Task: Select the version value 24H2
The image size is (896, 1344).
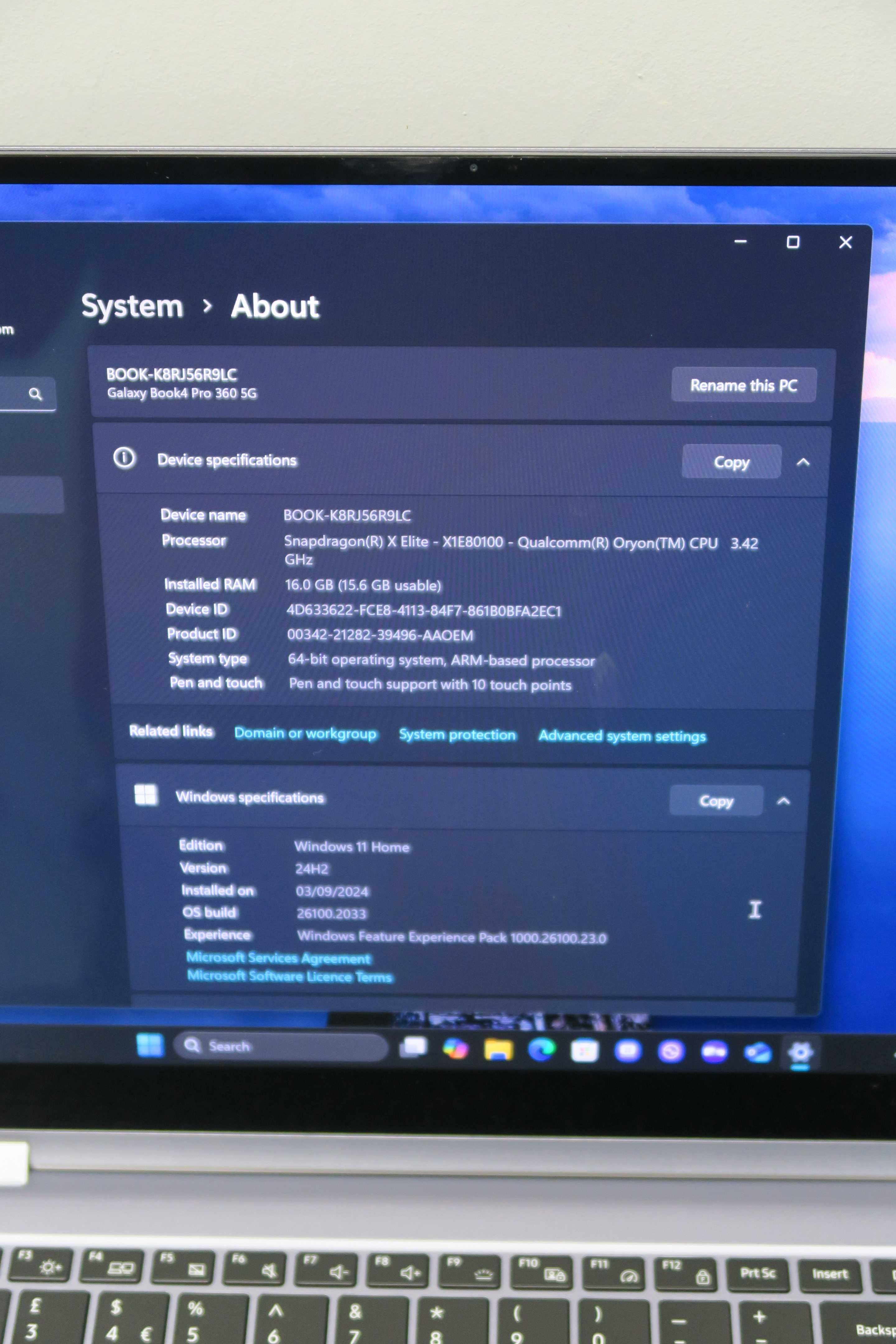Action: pos(311,869)
